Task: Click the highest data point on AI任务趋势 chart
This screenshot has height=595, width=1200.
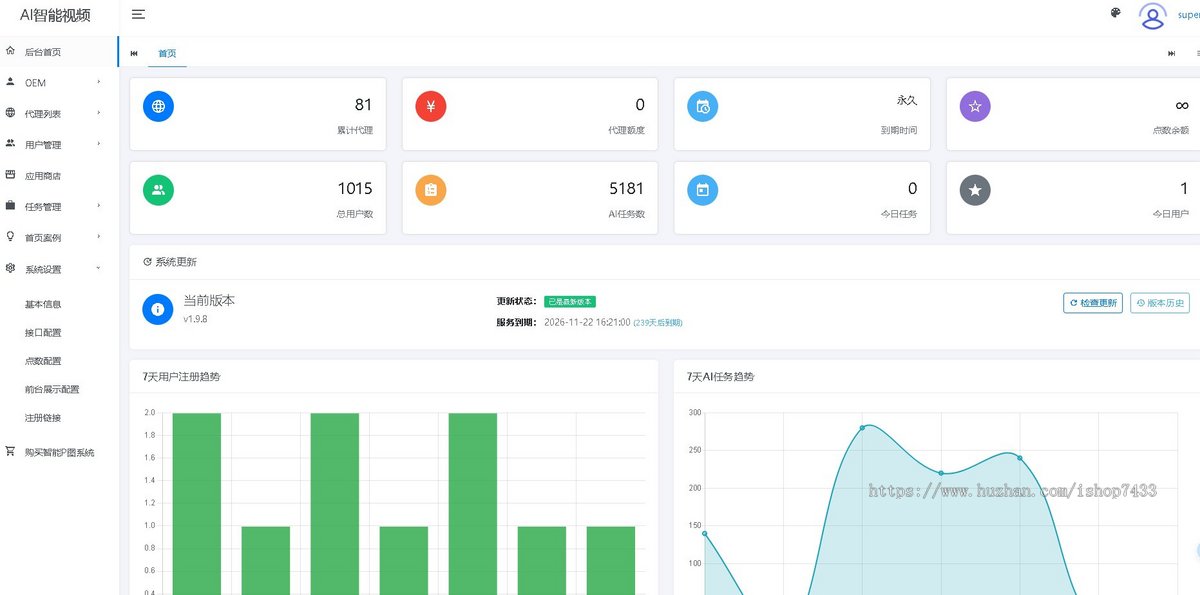Action: pyautogui.click(x=862, y=428)
